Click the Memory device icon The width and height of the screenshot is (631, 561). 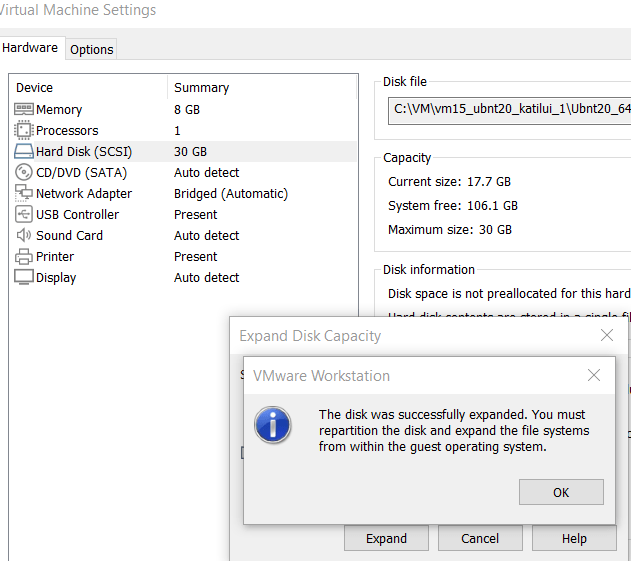tap(24, 109)
